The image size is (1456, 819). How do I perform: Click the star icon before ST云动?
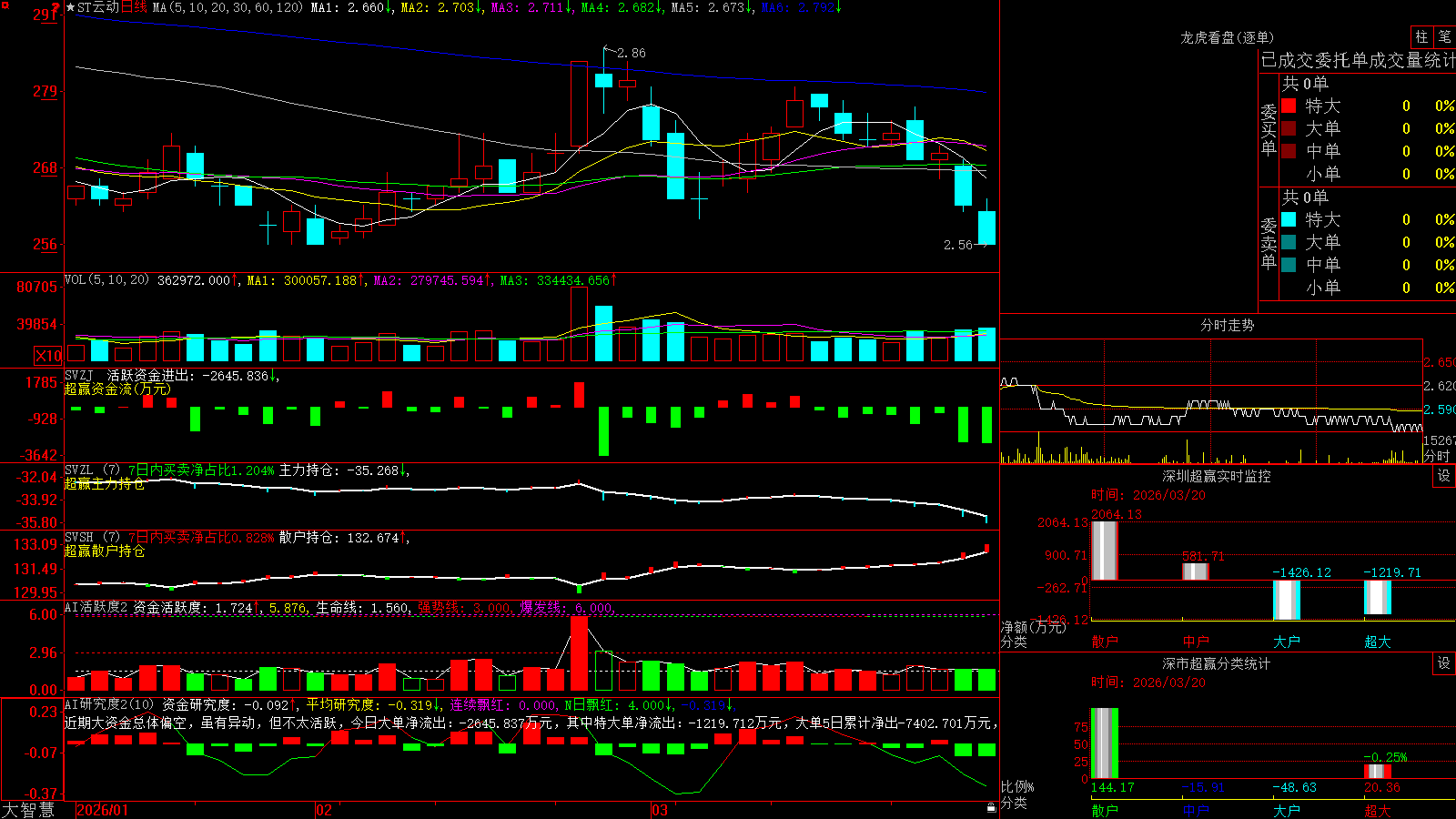click(x=71, y=7)
